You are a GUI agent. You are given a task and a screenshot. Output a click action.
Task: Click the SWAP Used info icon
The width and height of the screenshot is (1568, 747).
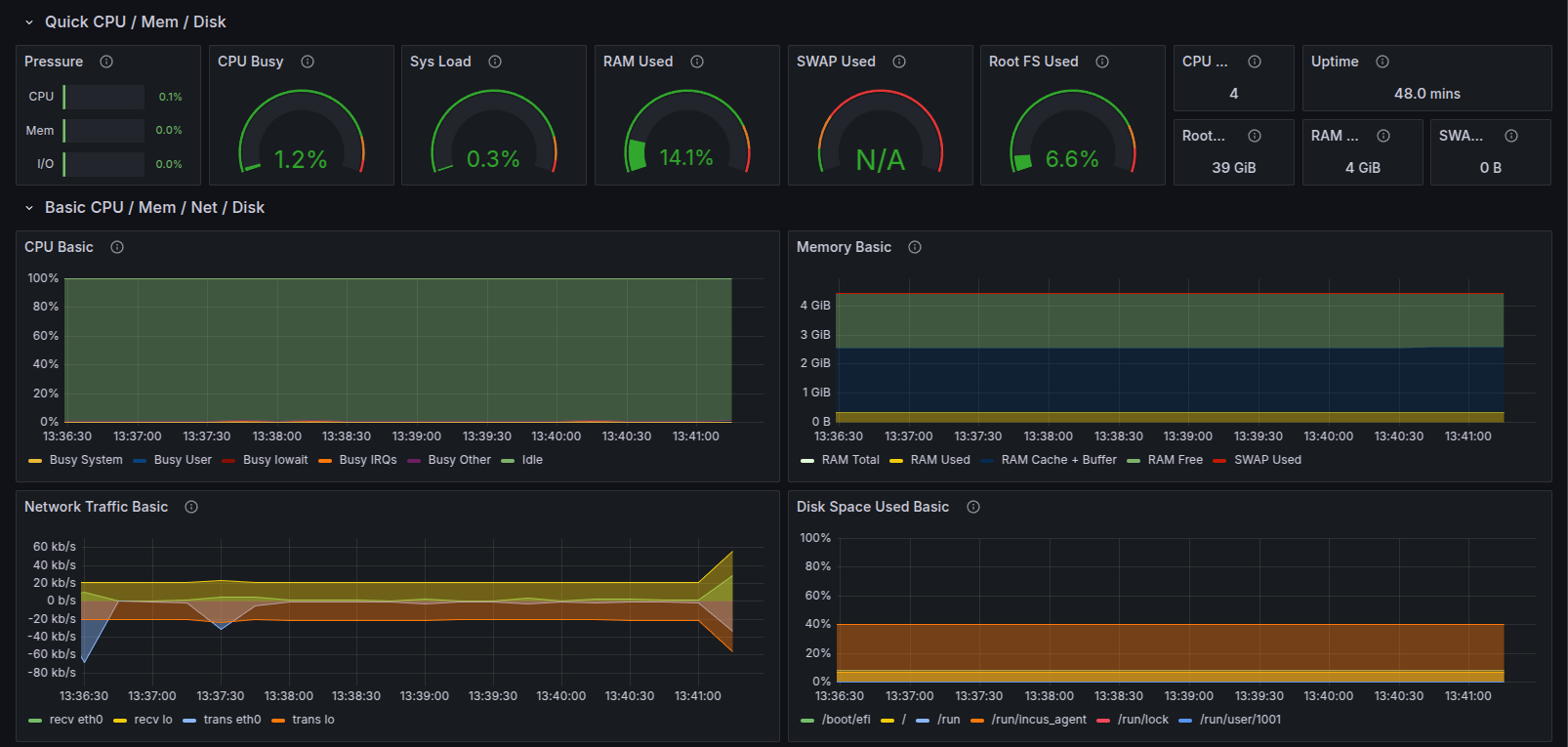899,62
